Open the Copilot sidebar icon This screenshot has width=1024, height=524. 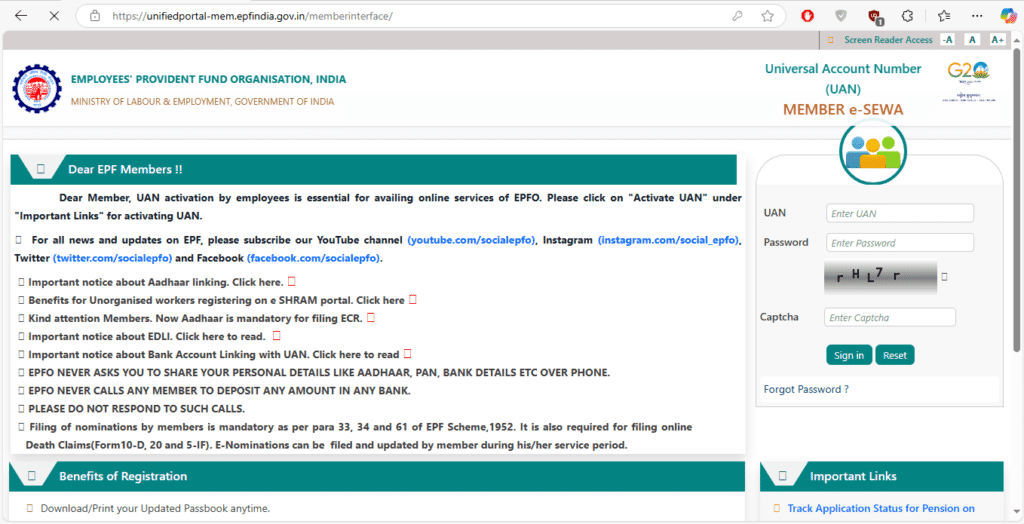pos(1008,16)
